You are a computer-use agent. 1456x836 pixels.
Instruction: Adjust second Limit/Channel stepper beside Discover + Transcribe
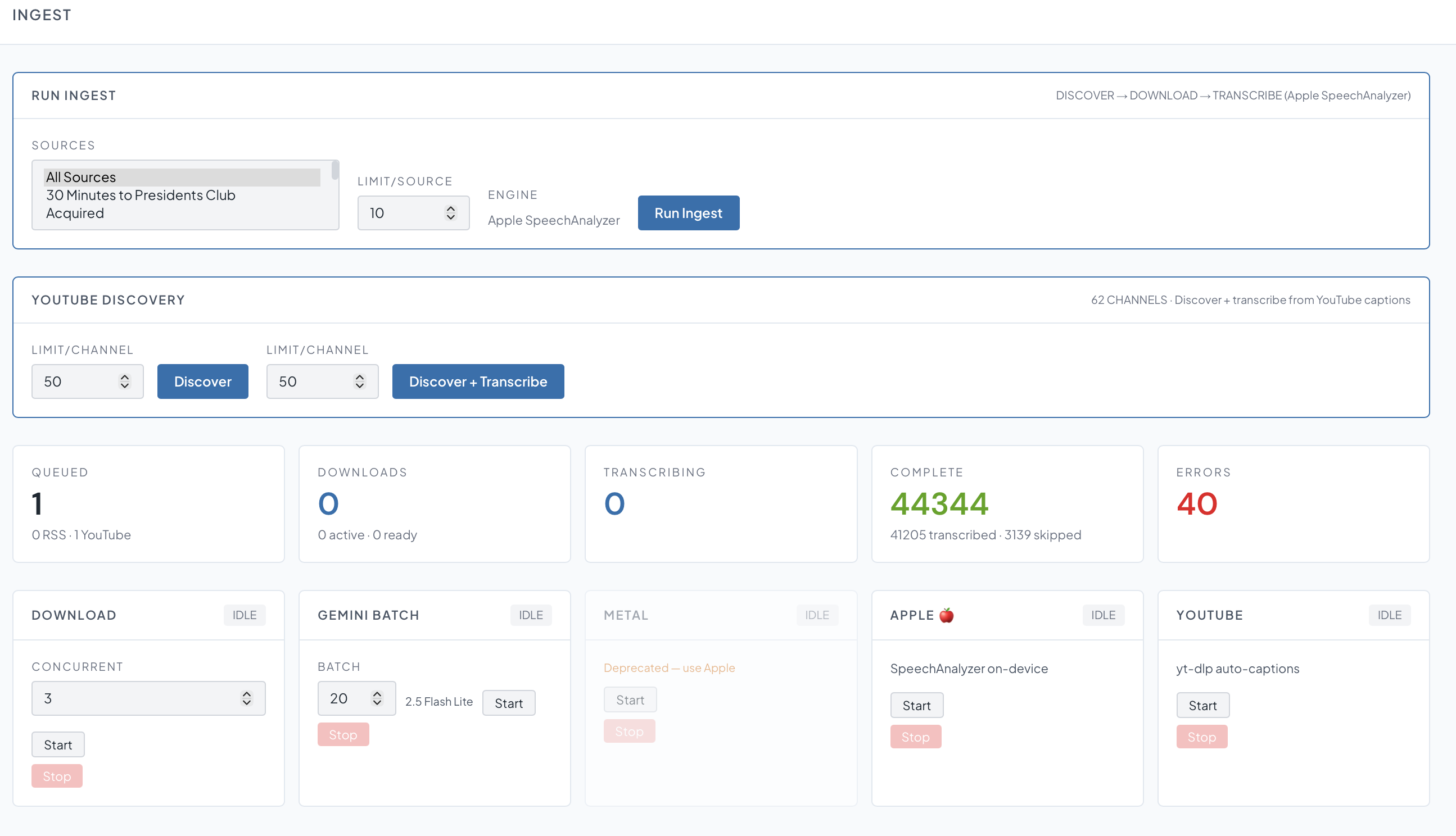[x=360, y=381]
